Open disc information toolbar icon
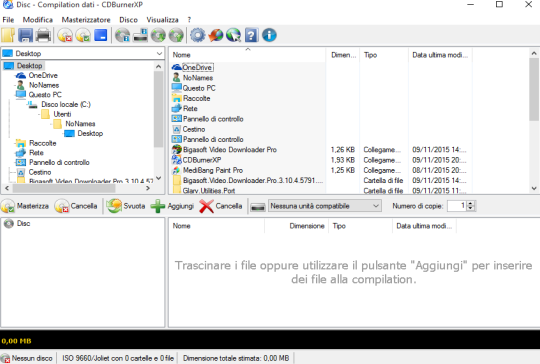Image resolution: width=540 pixels, height=364 pixels. click(x=122, y=35)
